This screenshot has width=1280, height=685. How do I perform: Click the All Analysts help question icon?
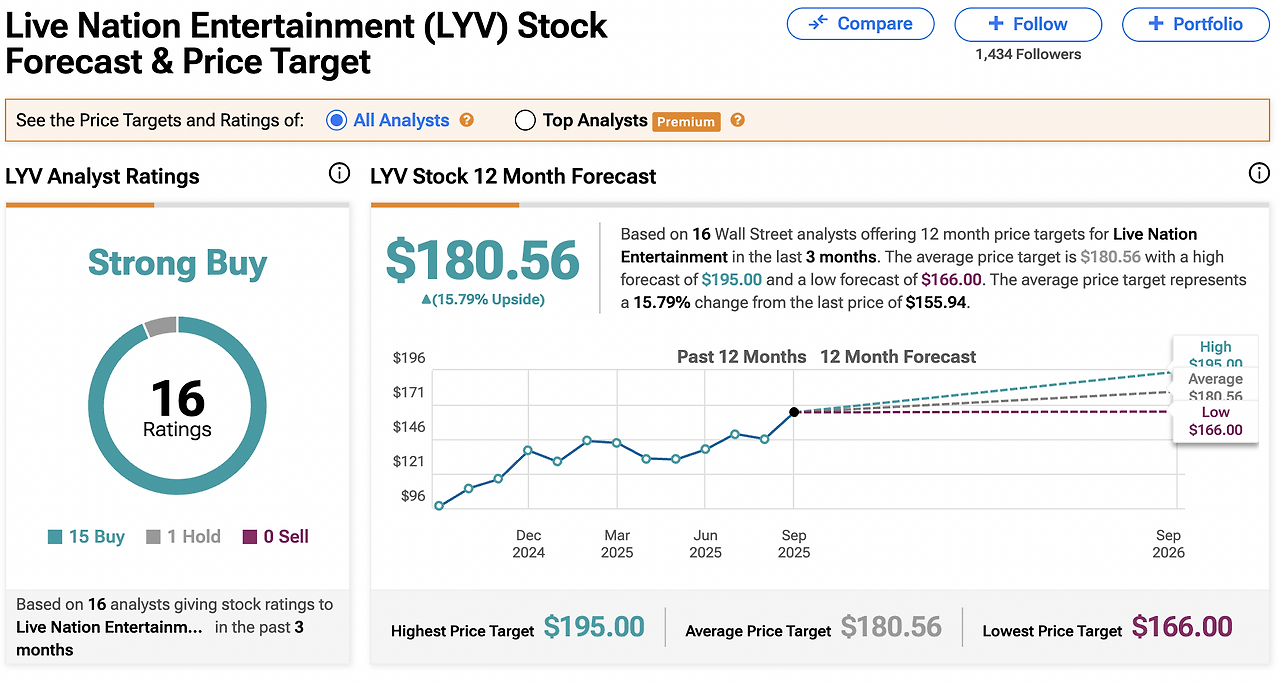click(x=466, y=120)
